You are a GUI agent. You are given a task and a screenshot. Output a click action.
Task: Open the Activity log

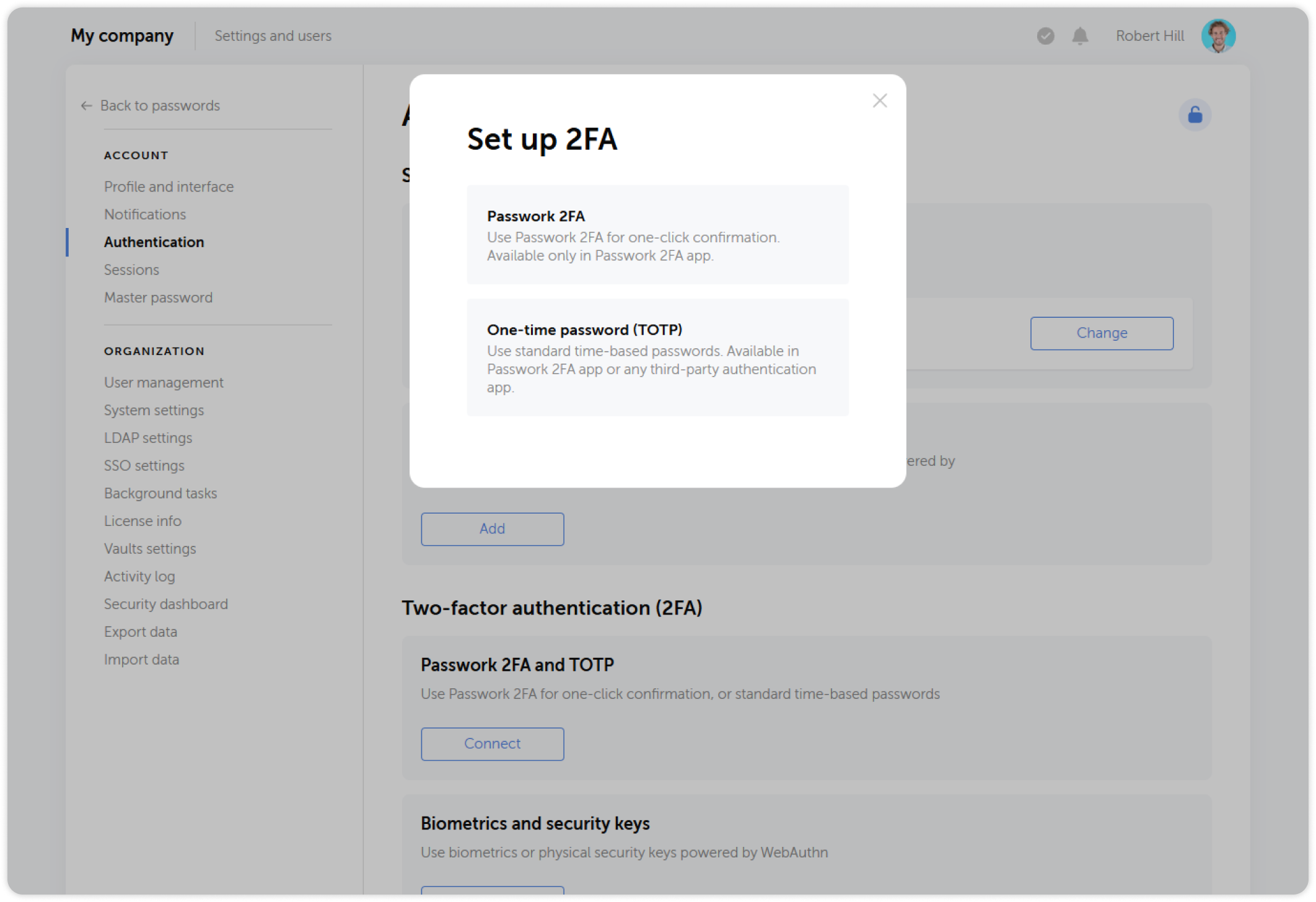click(139, 576)
